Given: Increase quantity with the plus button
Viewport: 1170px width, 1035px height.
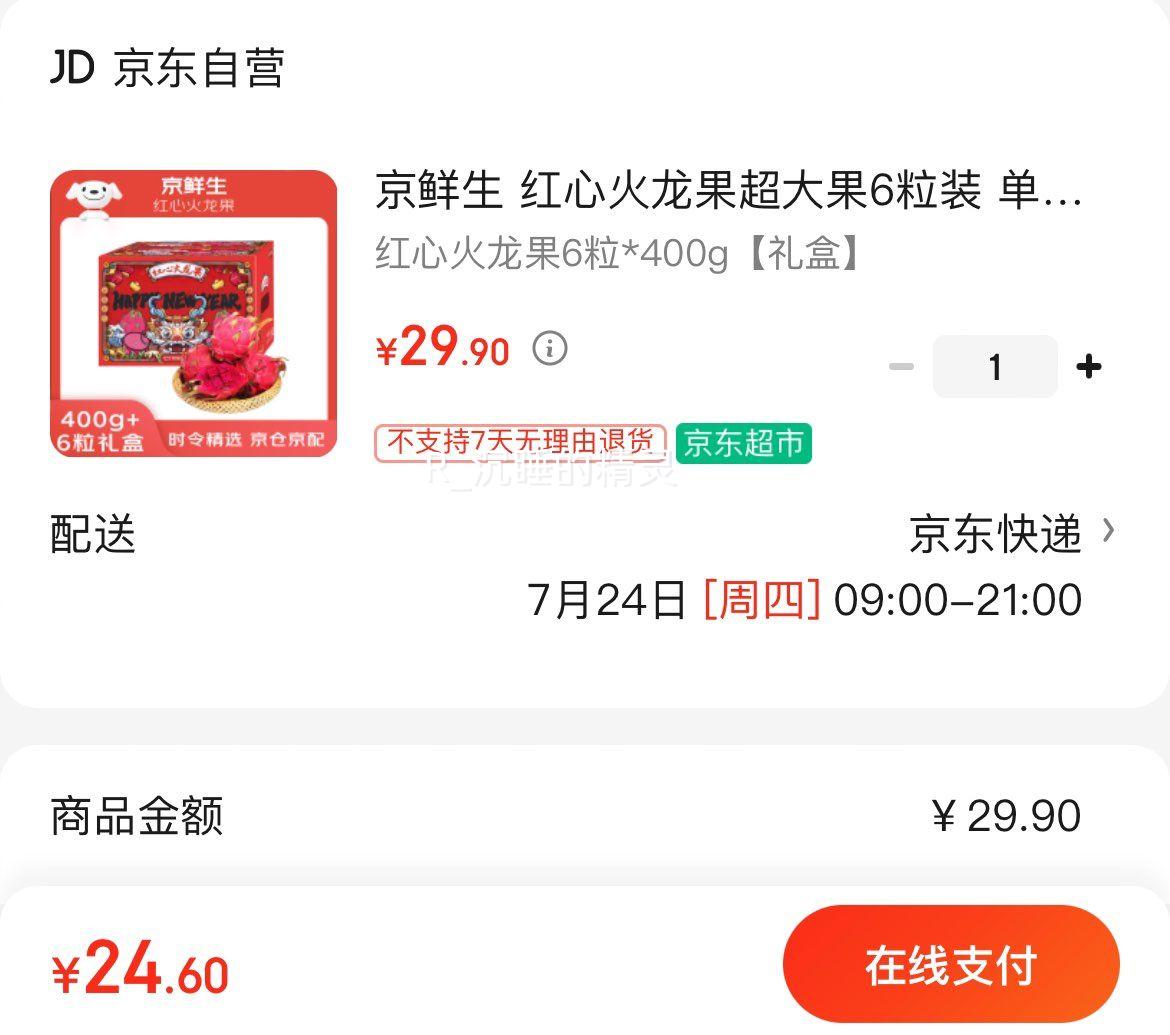Looking at the screenshot, I should (x=1089, y=366).
